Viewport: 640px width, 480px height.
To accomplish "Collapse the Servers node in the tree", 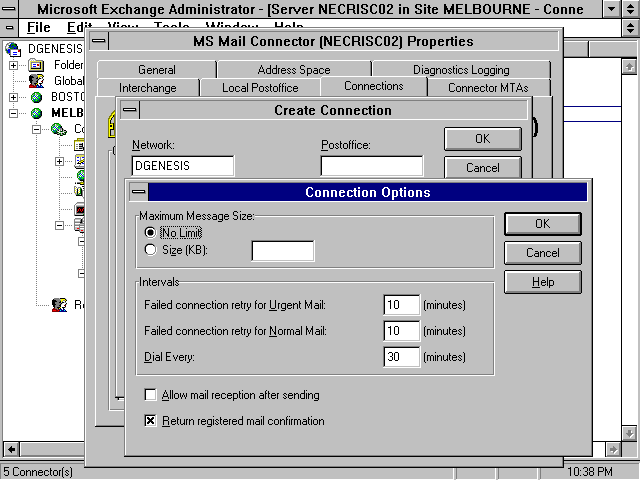I will 59,225.
